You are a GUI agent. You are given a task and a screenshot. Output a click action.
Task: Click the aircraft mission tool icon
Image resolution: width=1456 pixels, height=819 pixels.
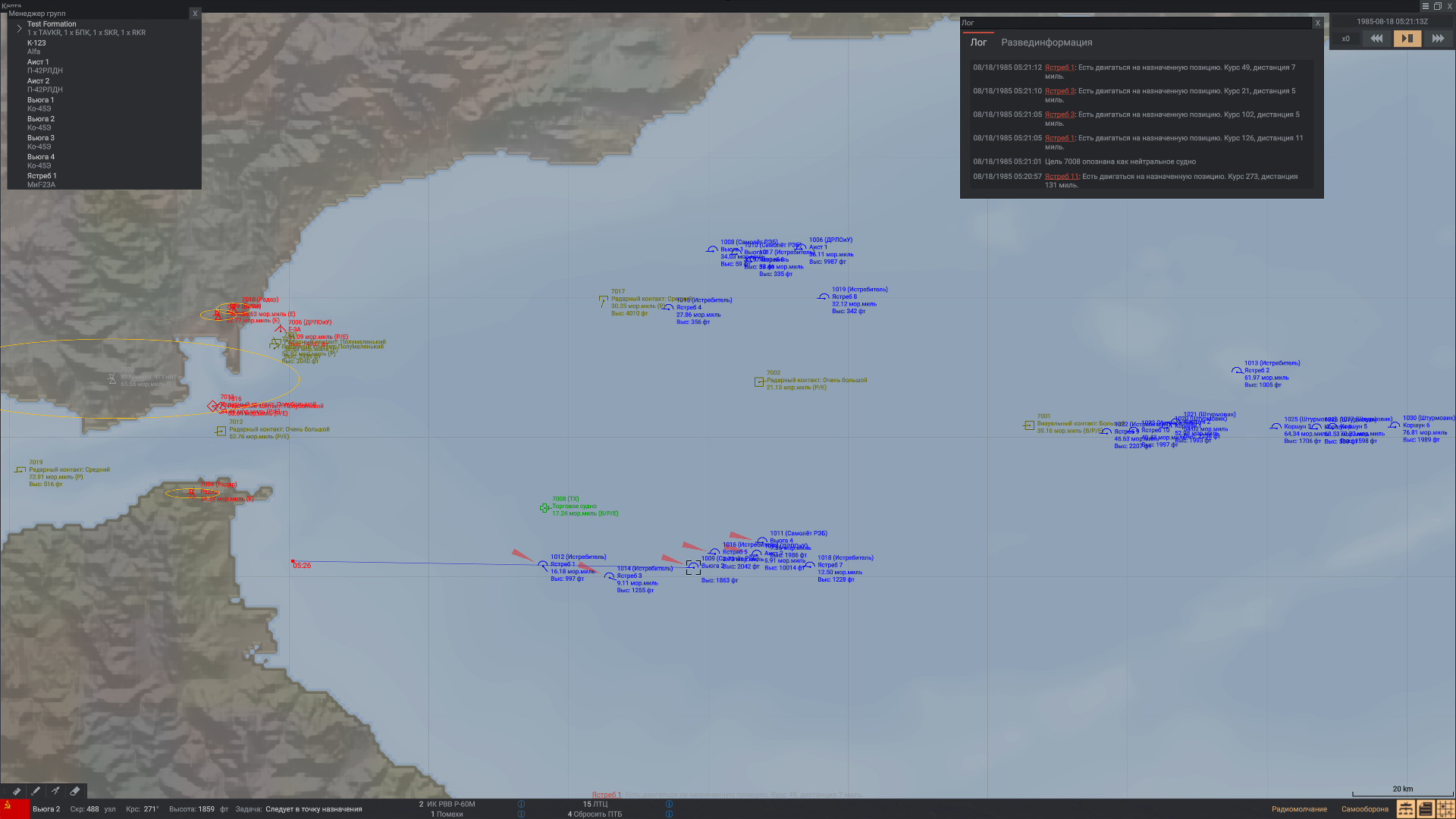coord(55,791)
